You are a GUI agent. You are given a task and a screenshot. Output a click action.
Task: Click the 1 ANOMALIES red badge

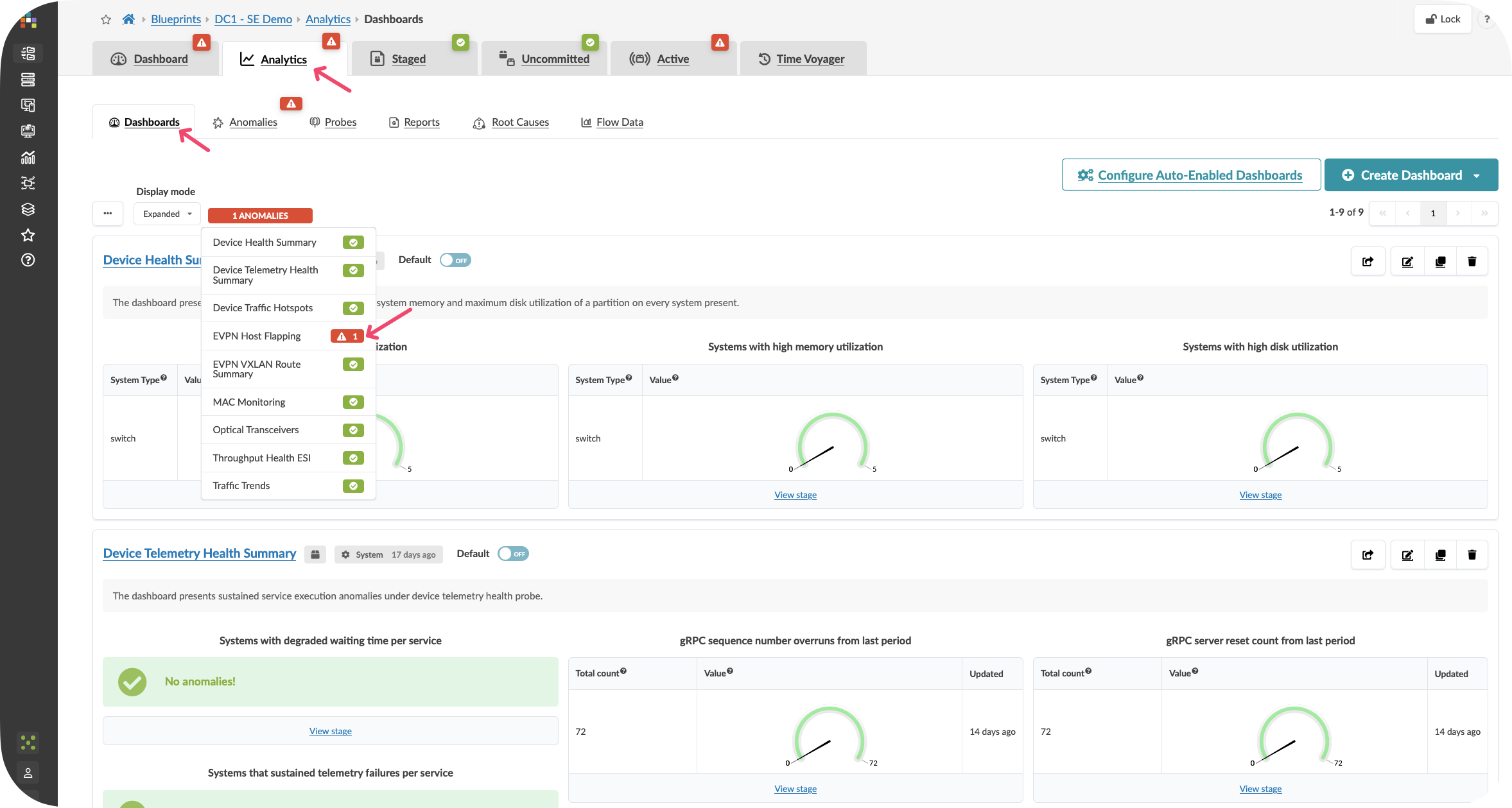[260, 216]
